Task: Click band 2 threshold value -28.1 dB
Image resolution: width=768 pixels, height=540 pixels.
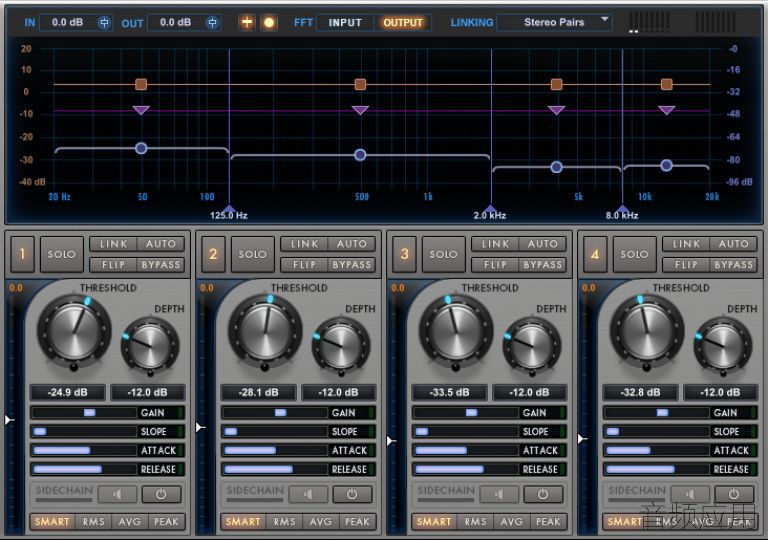Action: point(259,393)
